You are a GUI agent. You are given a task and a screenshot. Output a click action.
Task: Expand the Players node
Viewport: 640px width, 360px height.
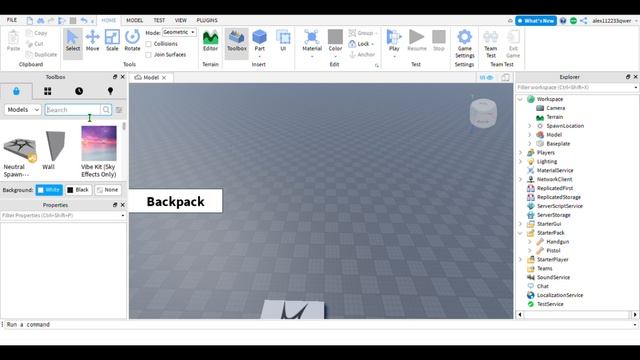click(x=520, y=153)
